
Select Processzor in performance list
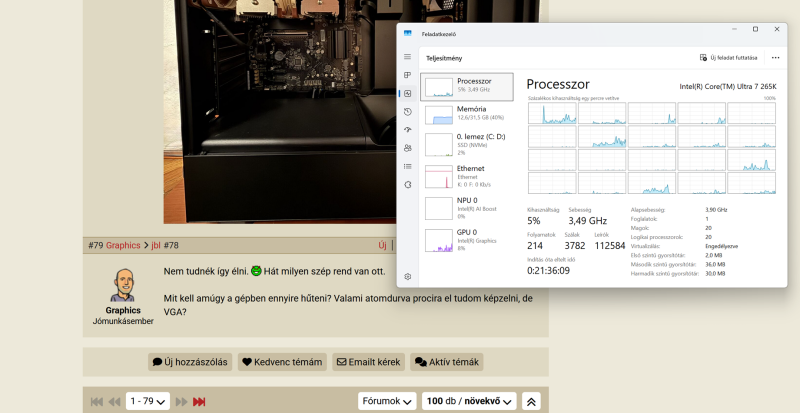[x=467, y=87]
